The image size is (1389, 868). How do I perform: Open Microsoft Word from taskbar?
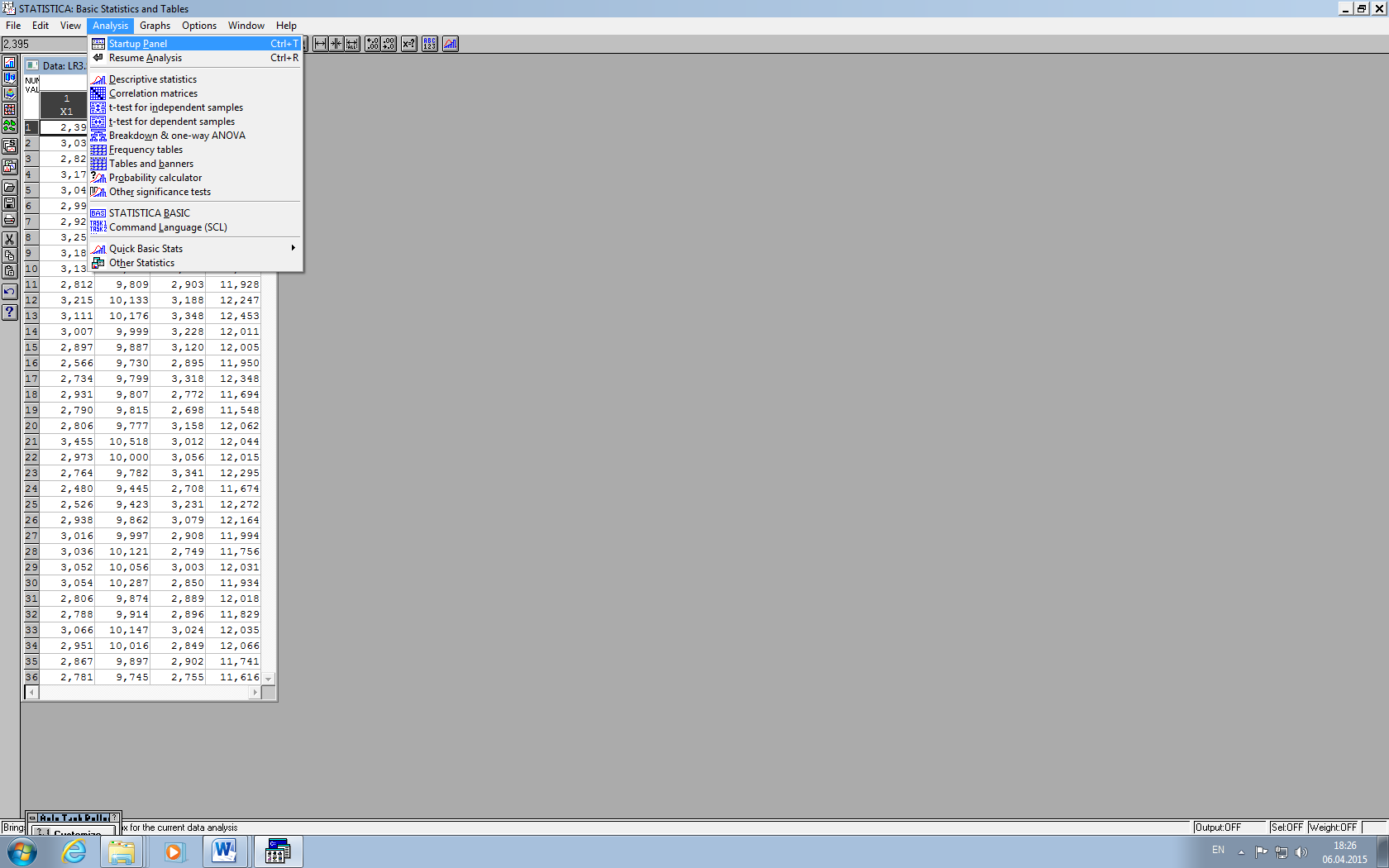tap(225, 851)
